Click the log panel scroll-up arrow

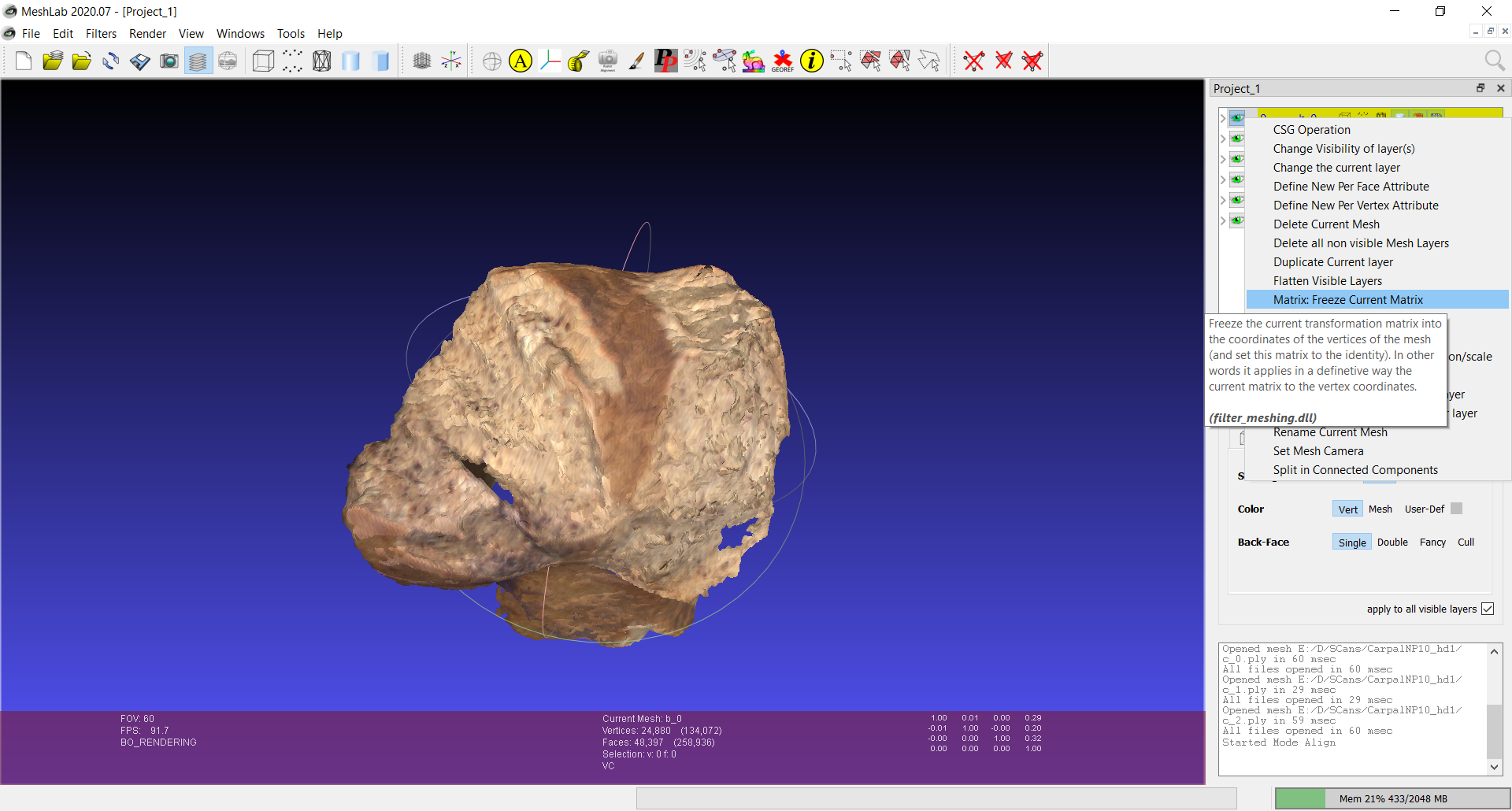(x=1494, y=652)
